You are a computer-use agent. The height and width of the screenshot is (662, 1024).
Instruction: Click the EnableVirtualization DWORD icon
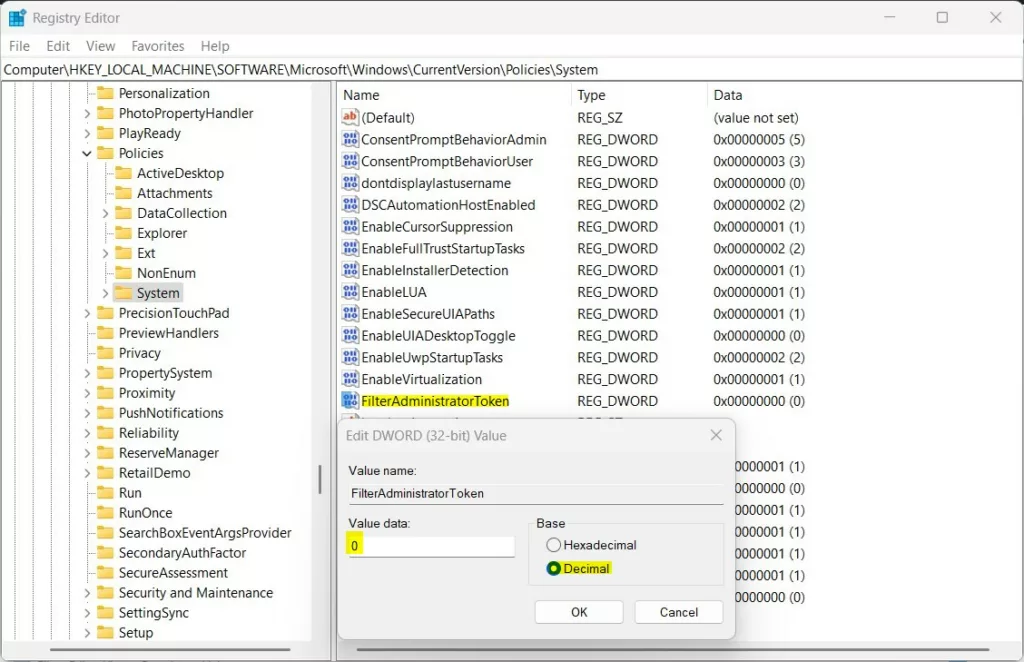coord(350,379)
